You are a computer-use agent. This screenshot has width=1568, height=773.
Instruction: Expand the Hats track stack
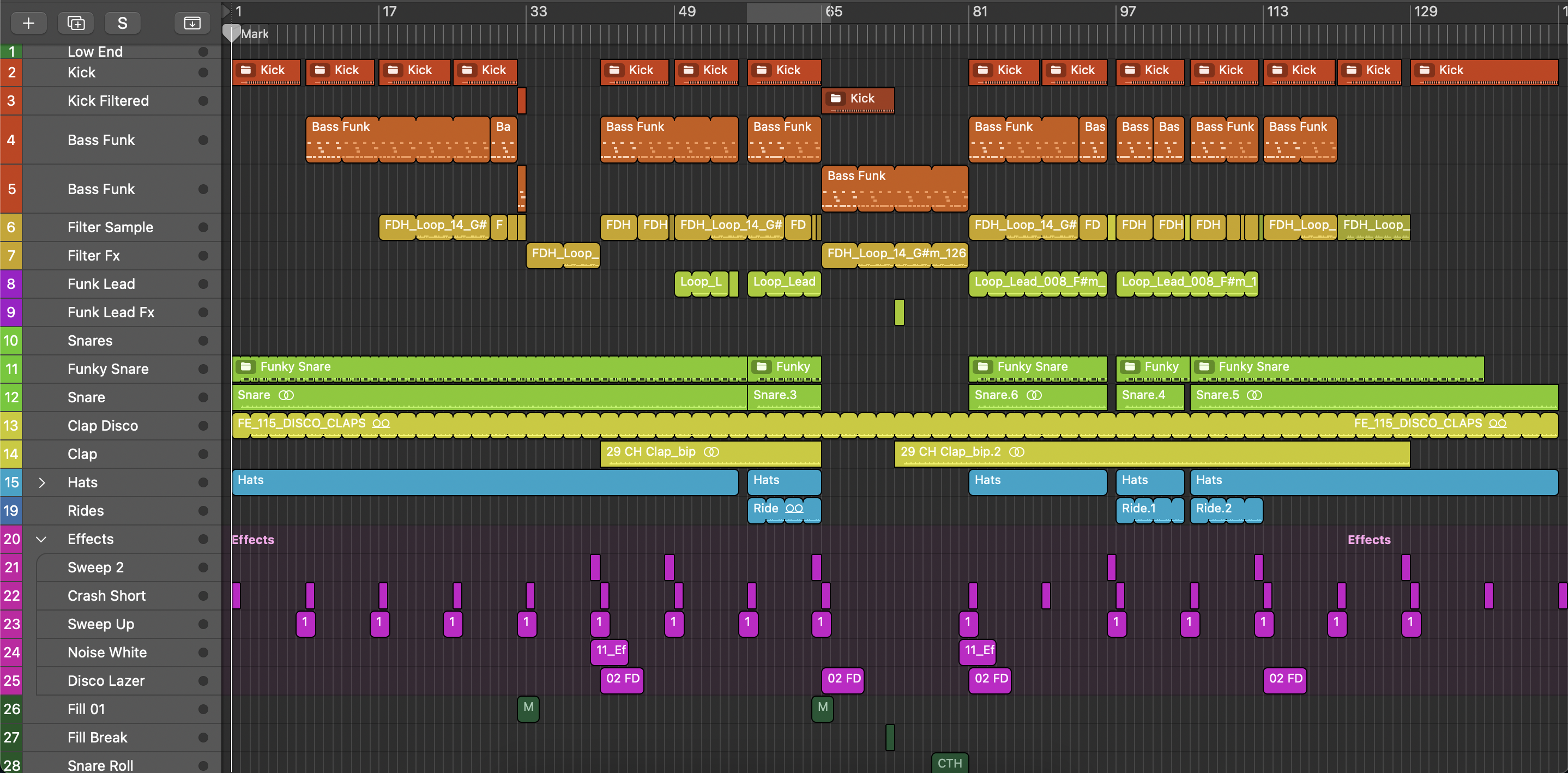pos(41,482)
